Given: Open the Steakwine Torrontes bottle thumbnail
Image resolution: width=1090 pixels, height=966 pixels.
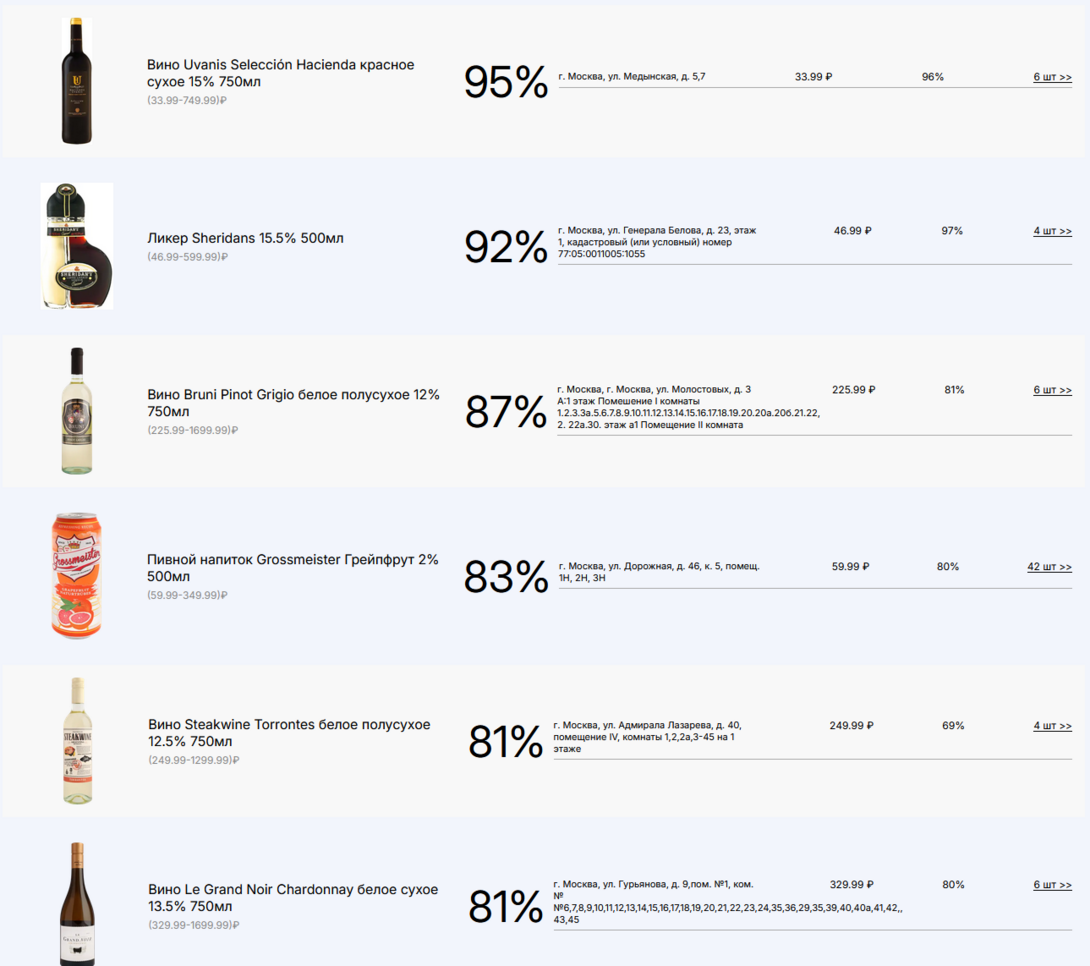Looking at the screenshot, I should coord(77,741).
